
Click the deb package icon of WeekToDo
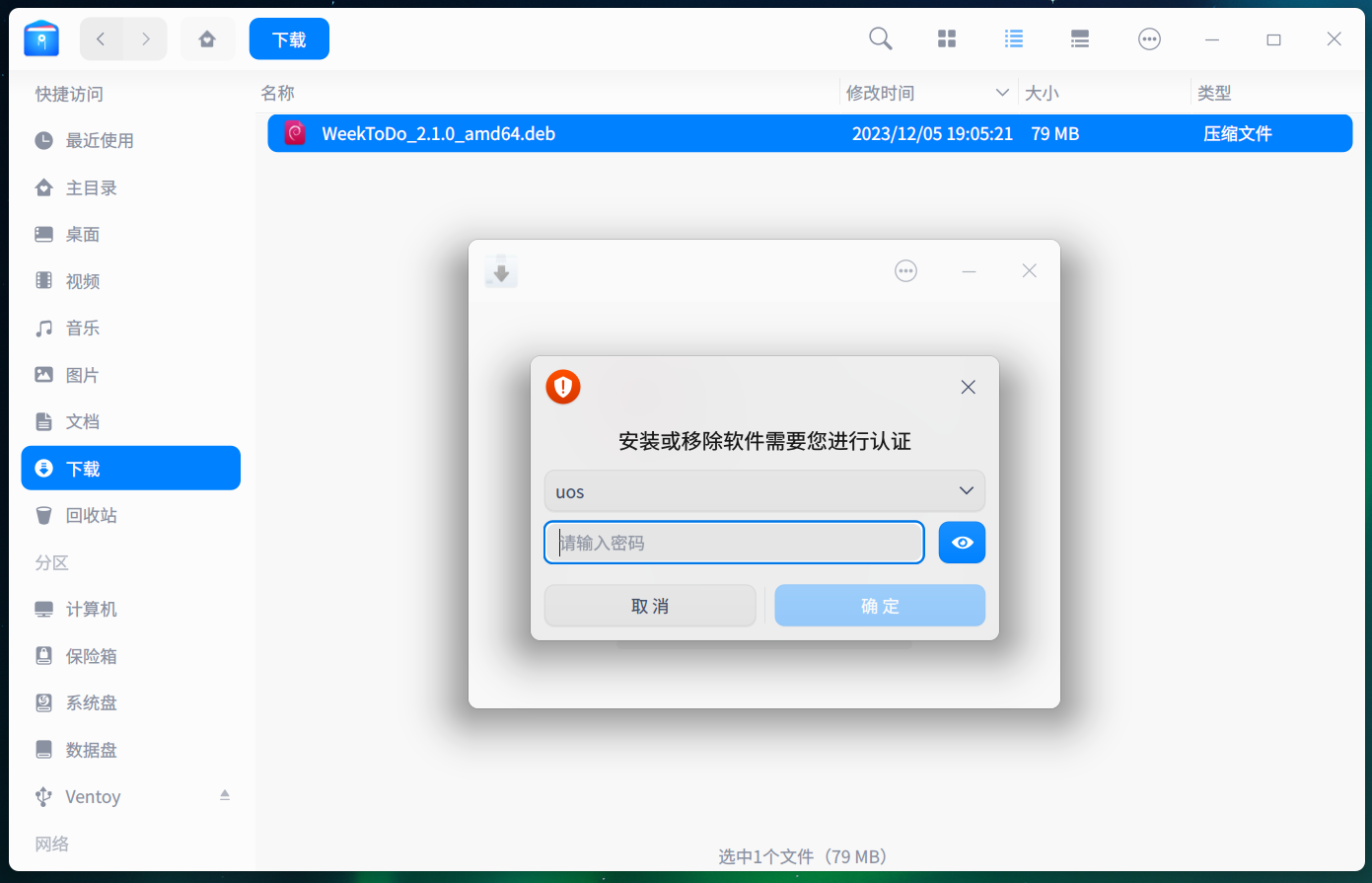tap(295, 133)
